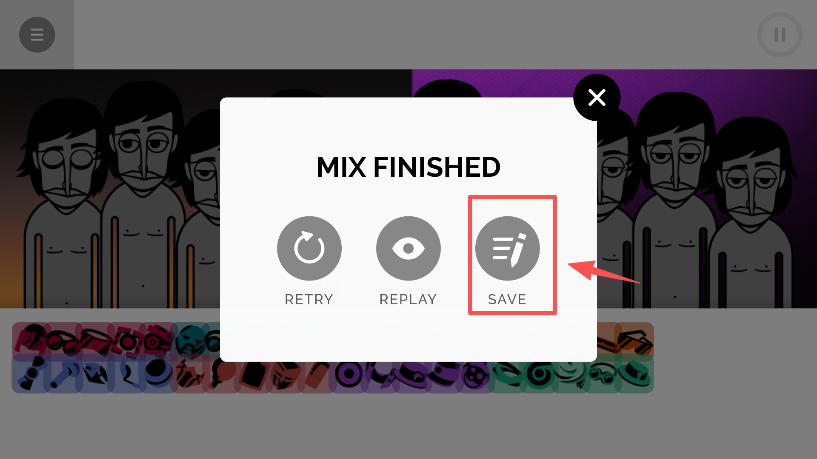This screenshot has width=817, height=459.
Task: Select the blue pen nib sound icon
Action: tap(95, 375)
